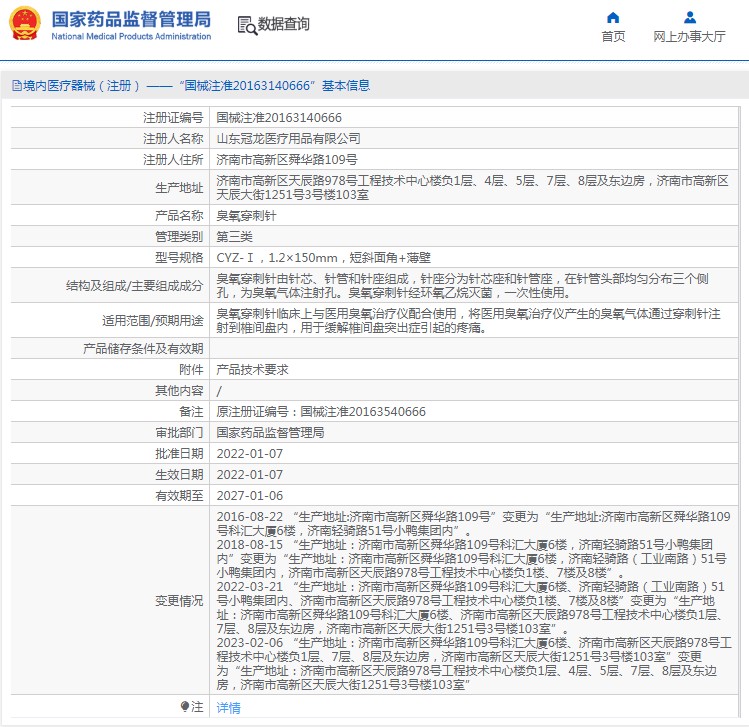Select production address text starting 济南市高新区天辰路978号

[472, 188]
